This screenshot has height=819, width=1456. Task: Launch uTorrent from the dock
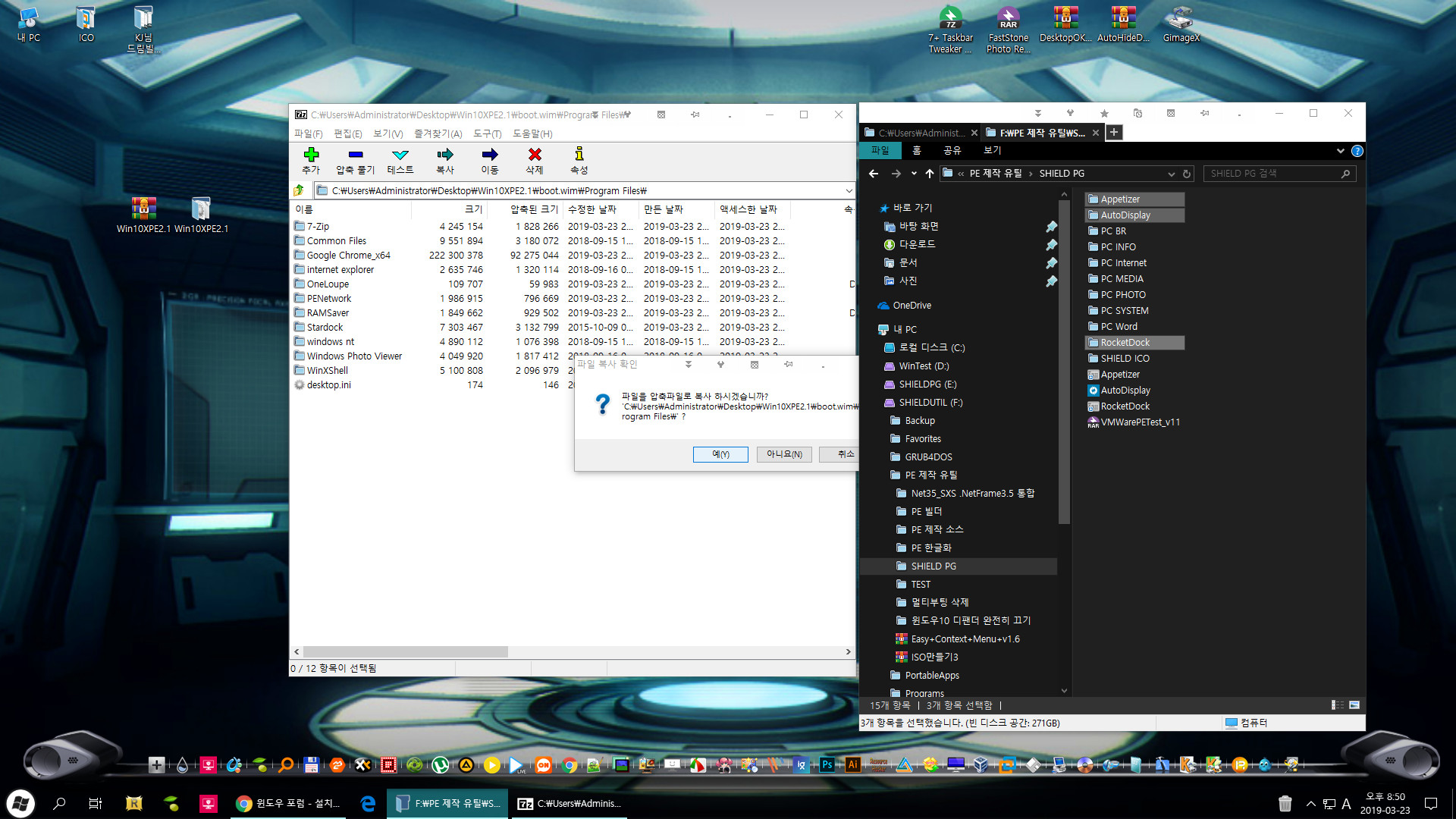click(x=440, y=765)
